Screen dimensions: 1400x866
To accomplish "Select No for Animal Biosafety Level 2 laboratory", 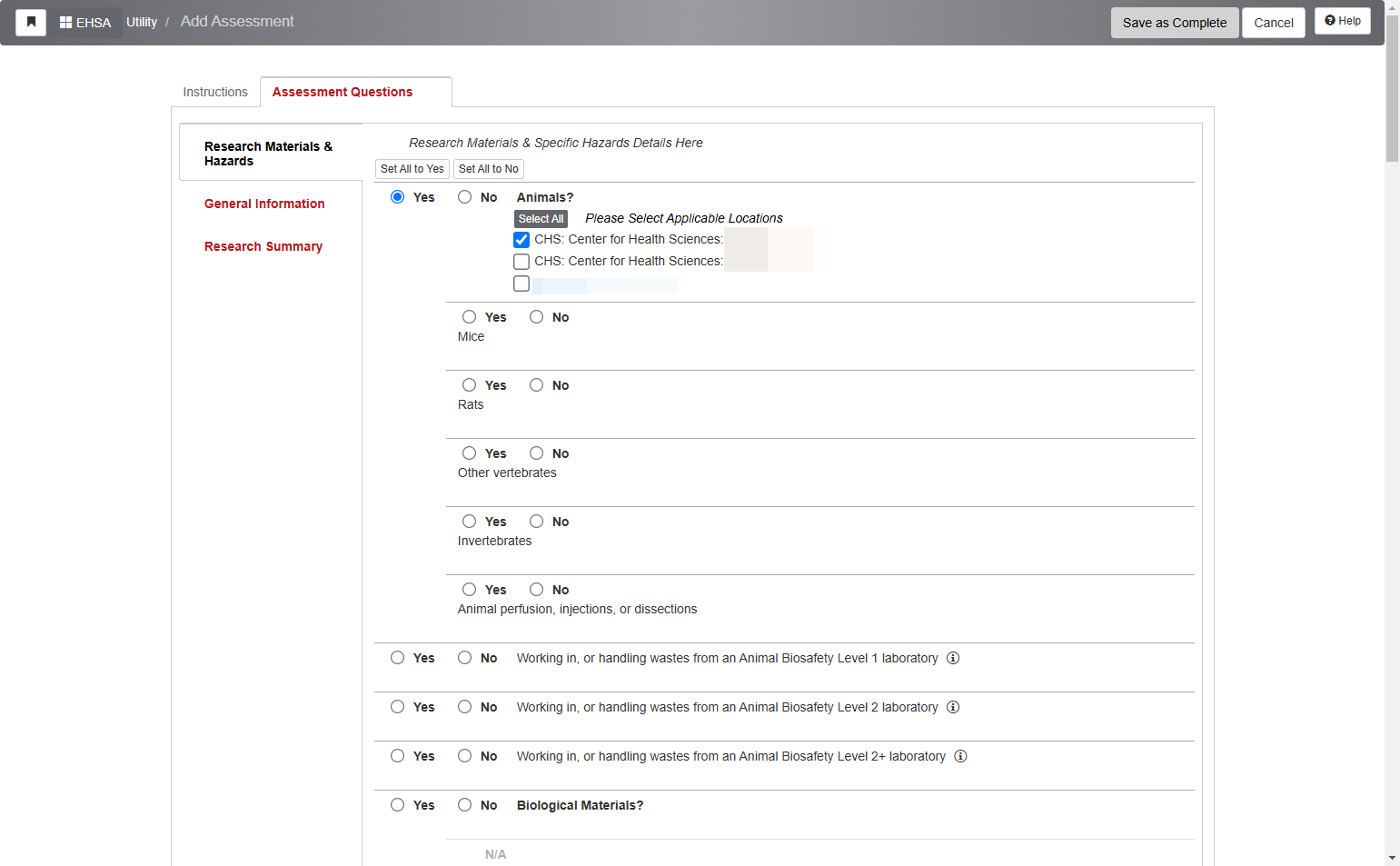I will pyautogui.click(x=464, y=707).
